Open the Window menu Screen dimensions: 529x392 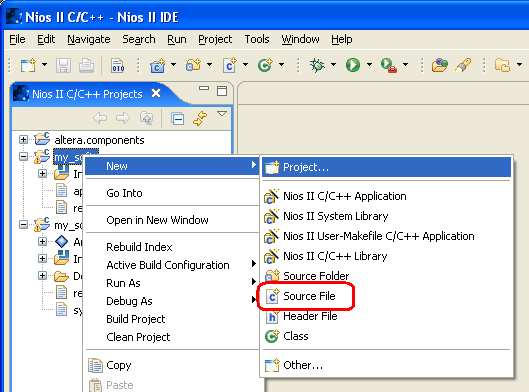click(300, 39)
